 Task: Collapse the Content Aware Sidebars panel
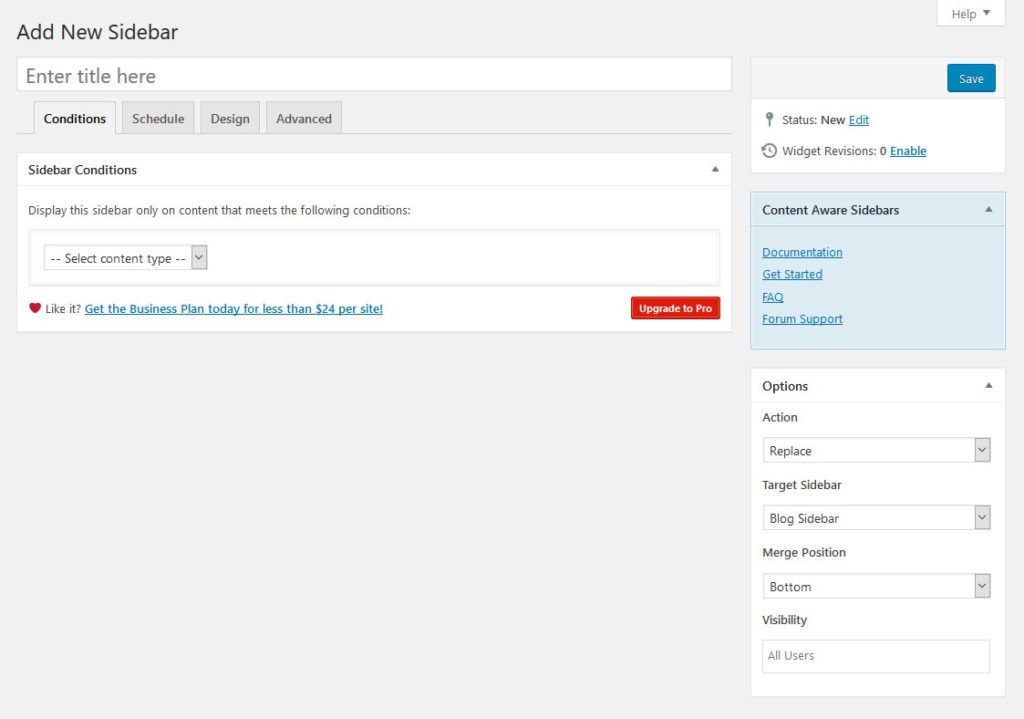[x=989, y=209]
